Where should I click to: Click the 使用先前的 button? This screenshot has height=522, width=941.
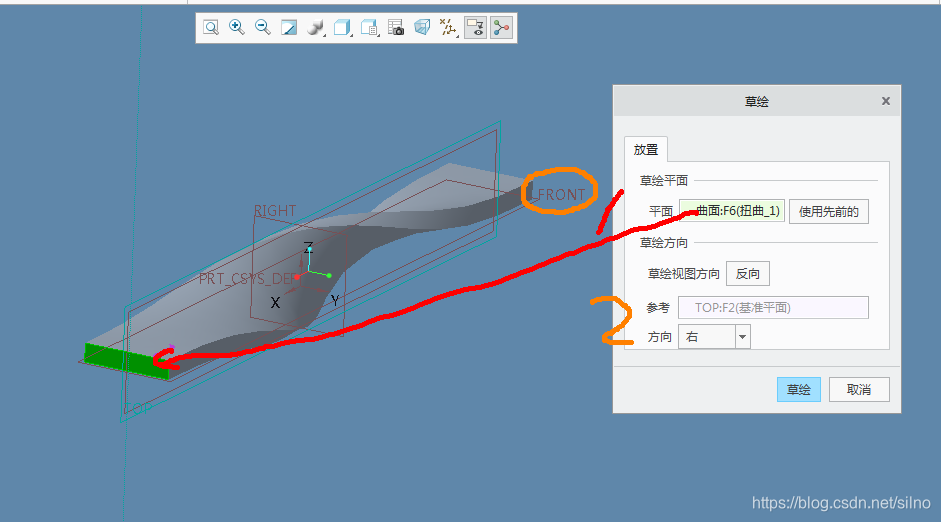[x=829, y=211]
